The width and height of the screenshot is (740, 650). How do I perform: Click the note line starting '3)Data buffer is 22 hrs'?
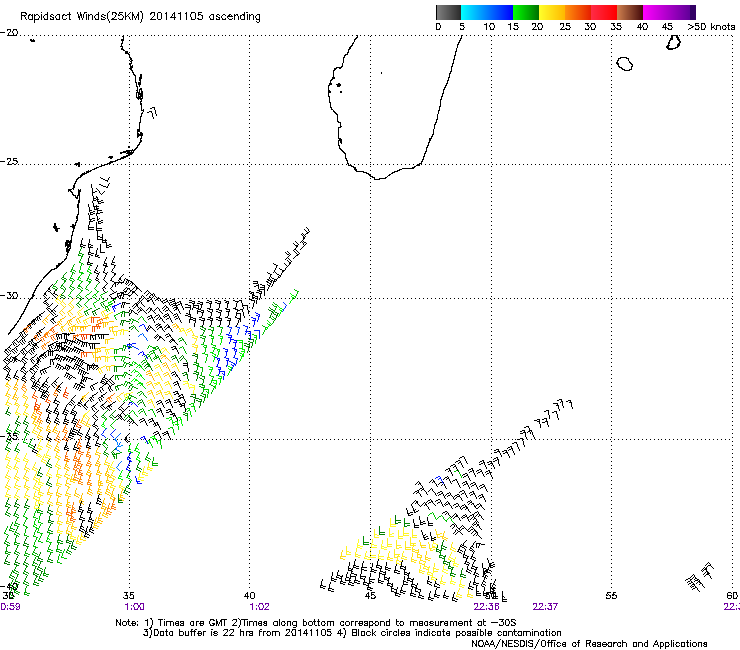click(352, 633)
